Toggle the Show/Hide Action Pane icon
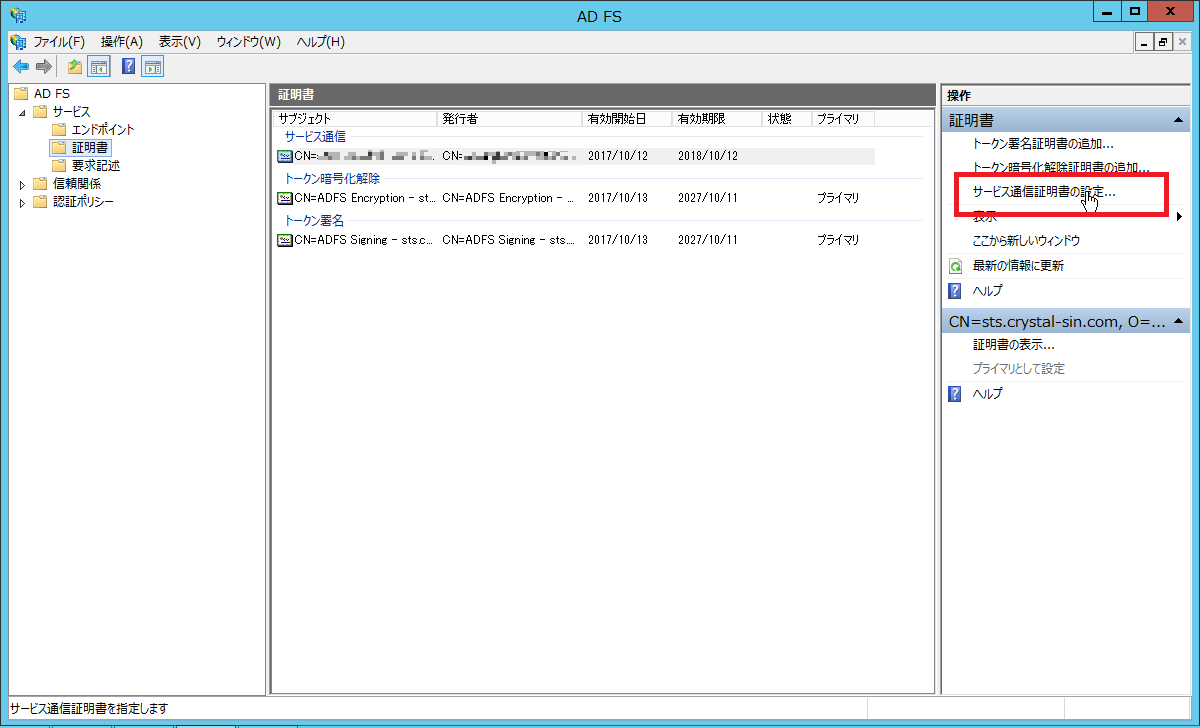 click(x=153, y=67)
